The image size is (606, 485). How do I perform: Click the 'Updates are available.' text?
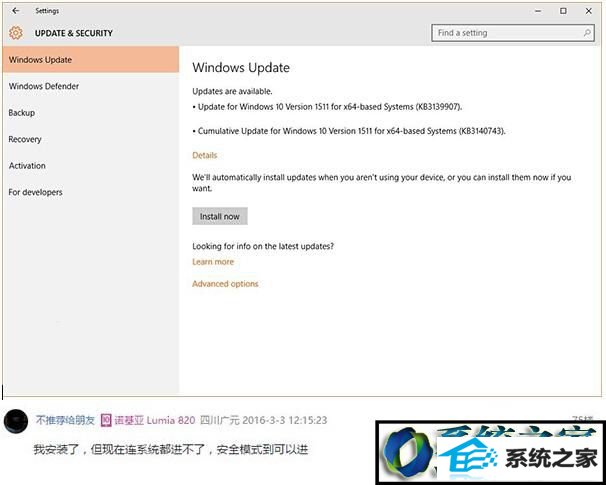[x=232, y=92]
